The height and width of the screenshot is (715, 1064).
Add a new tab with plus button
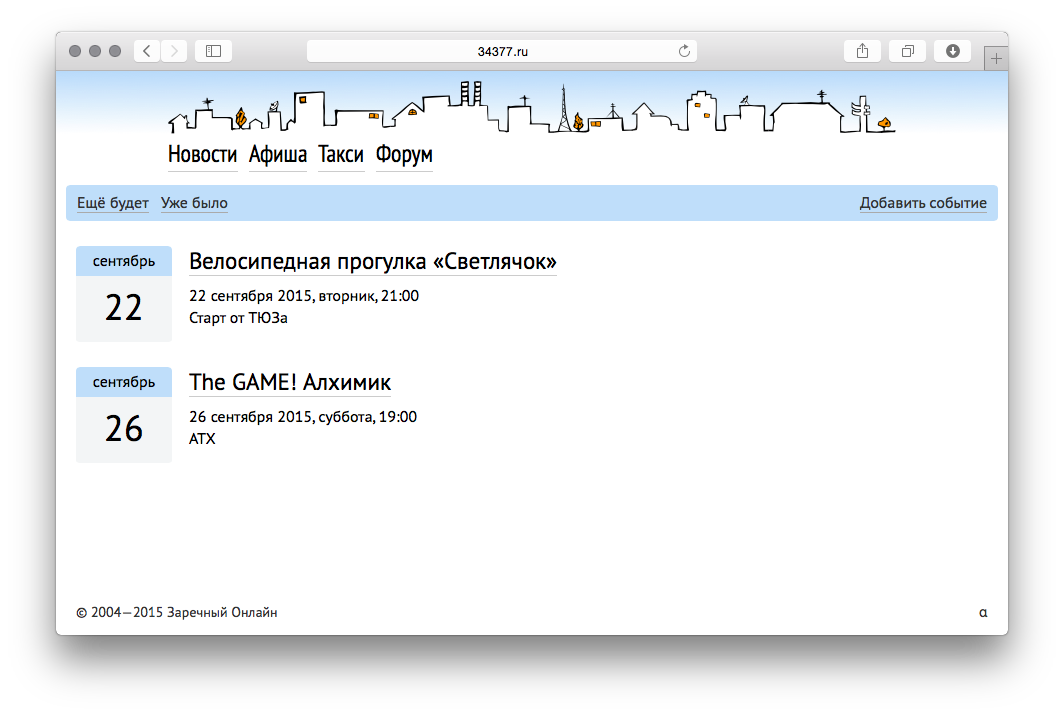995,59
